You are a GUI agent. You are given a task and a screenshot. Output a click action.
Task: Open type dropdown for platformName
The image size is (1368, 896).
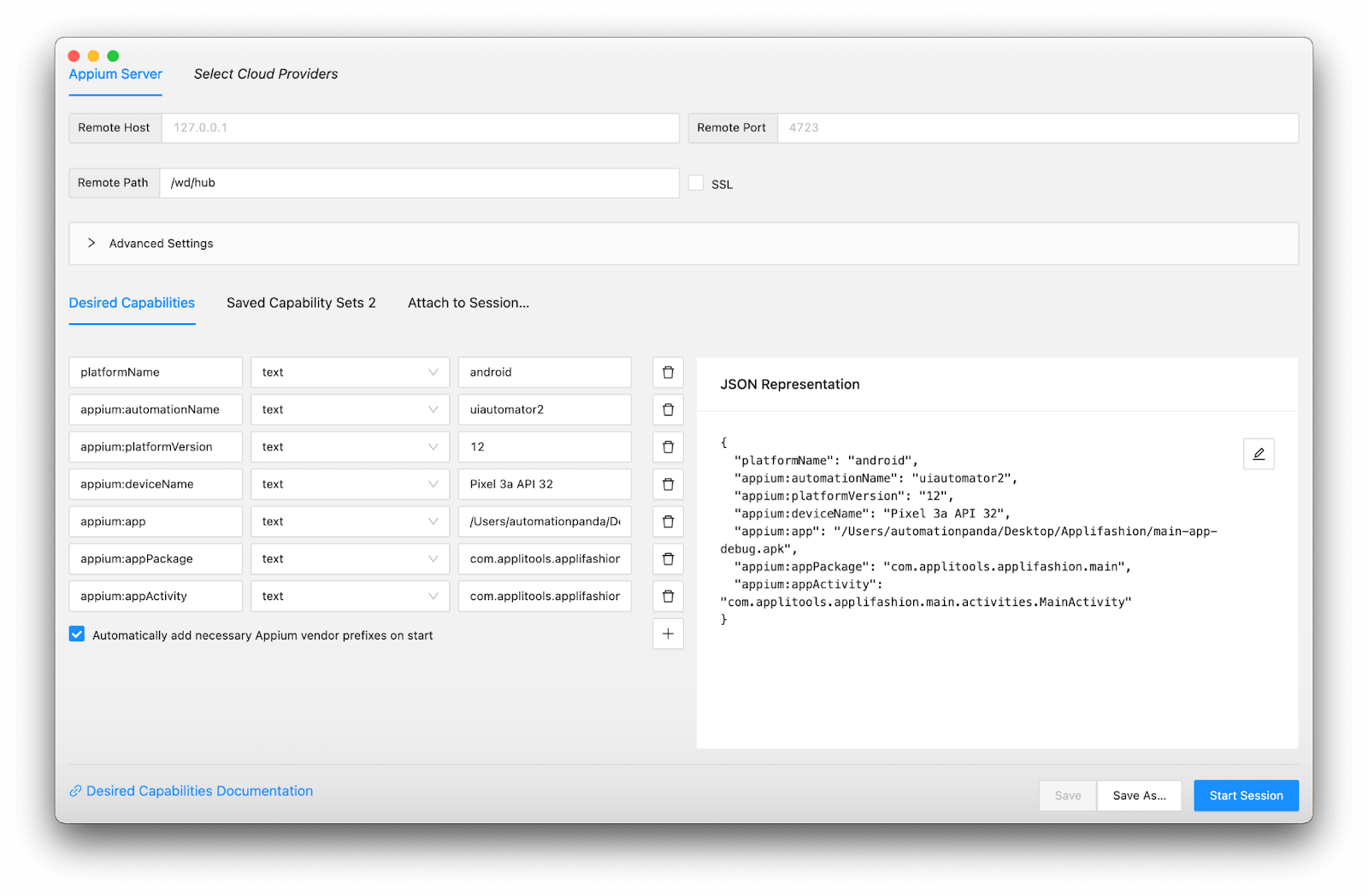[x=350, y=373]
